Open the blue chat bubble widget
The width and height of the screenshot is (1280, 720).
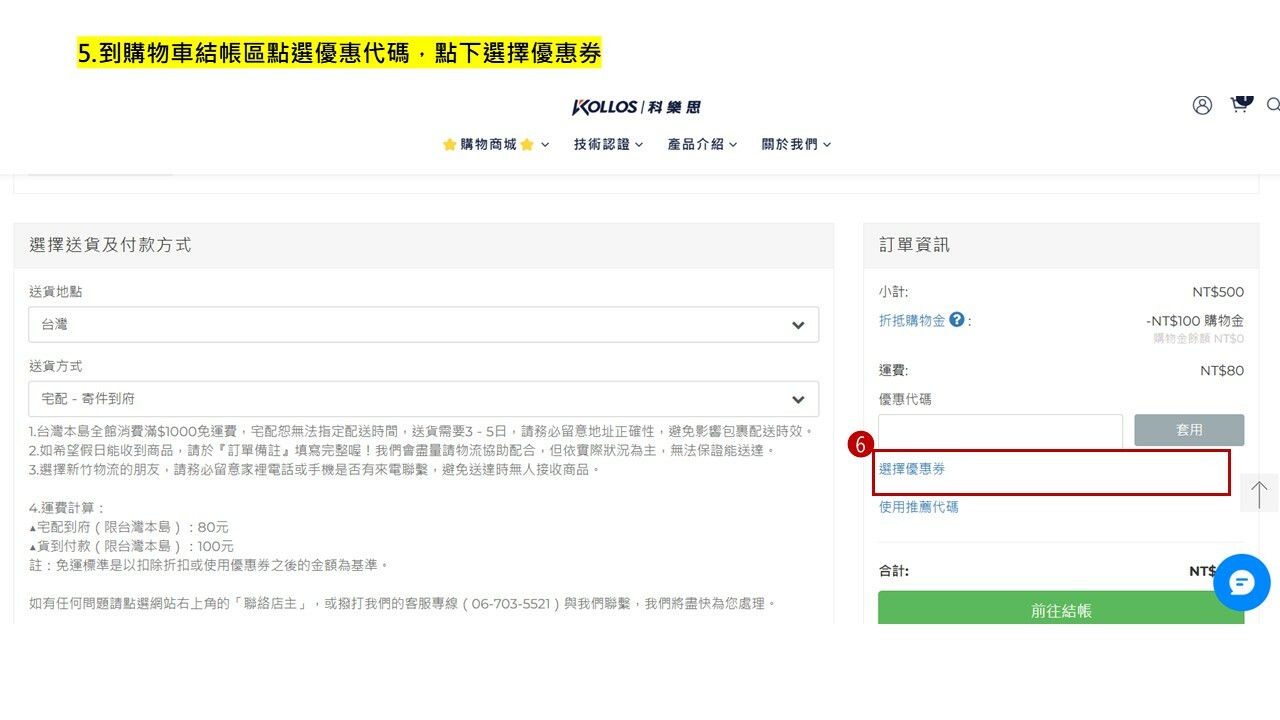[1241, 582]
